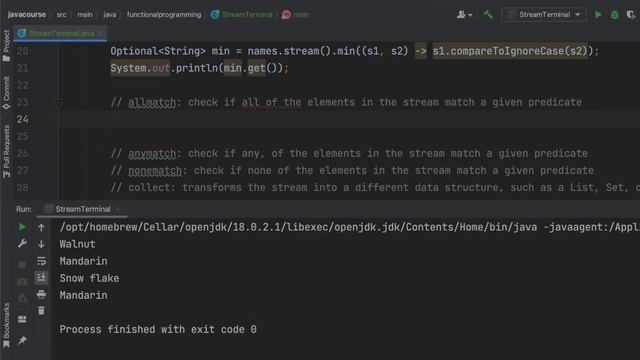This screenshot has width=640, height=360.
Task: Click the nonematch comment word
Action: tap(155, 171)
